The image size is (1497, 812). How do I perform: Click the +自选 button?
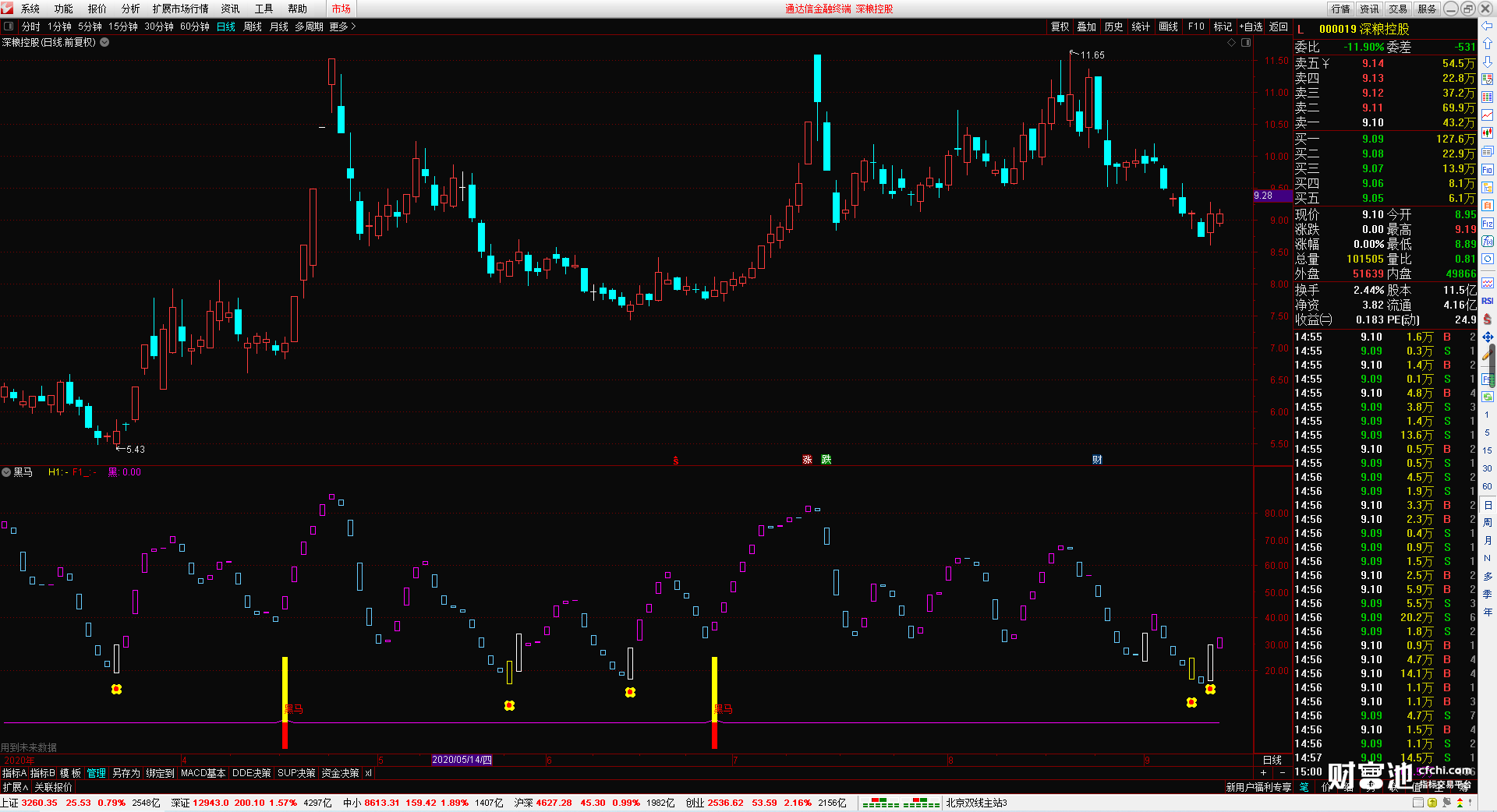(x=1251, y=26)
